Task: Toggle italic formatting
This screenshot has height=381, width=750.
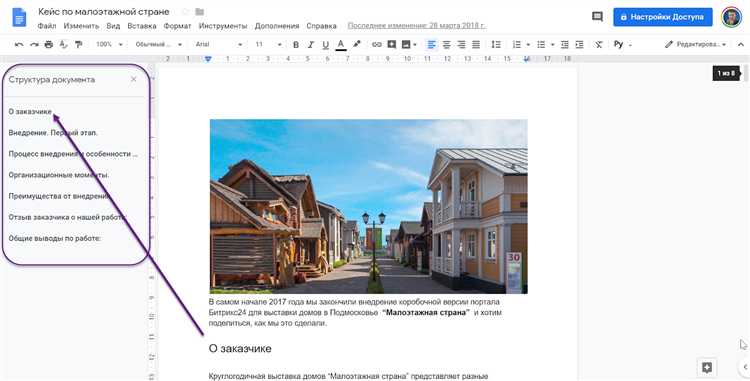Action: click(310, 44)
